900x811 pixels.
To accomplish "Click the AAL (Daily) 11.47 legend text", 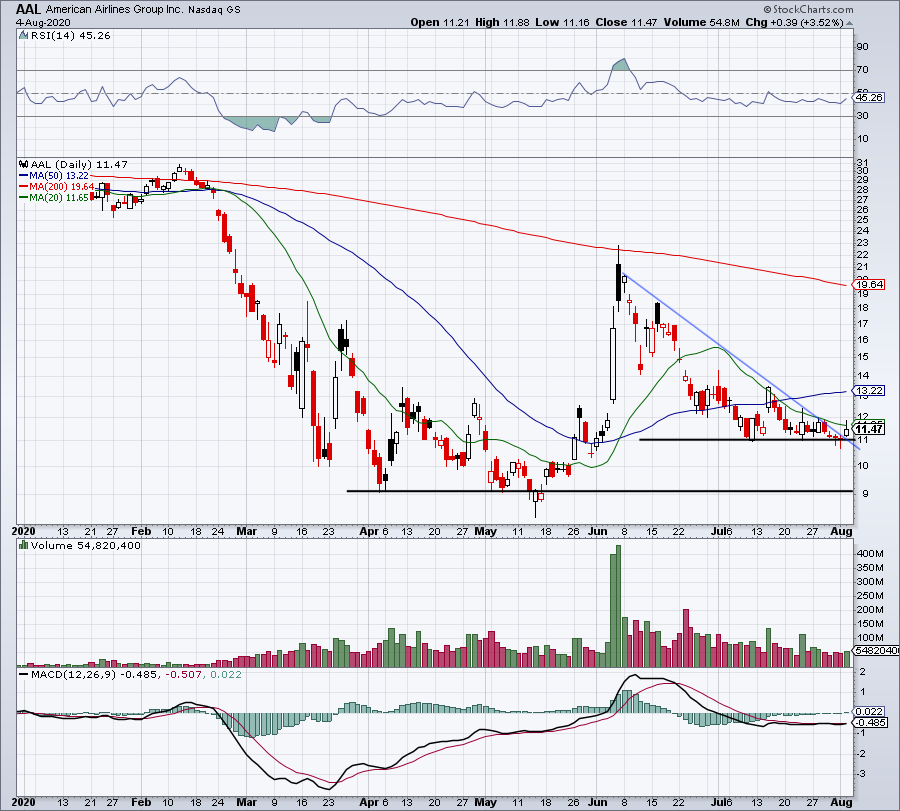I will [x=79, y=164].
